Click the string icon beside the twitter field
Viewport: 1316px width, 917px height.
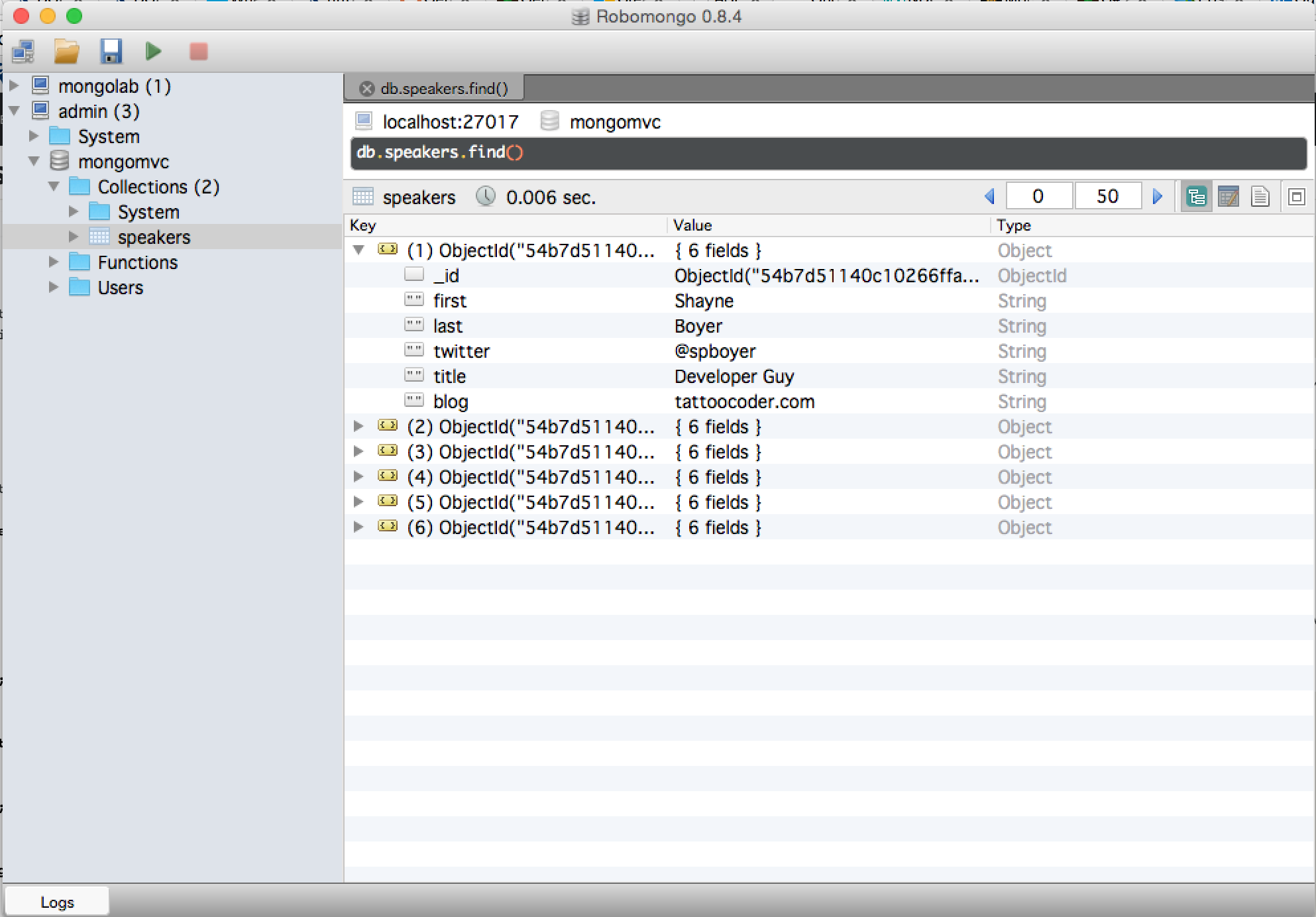click(x=414, y=350)
